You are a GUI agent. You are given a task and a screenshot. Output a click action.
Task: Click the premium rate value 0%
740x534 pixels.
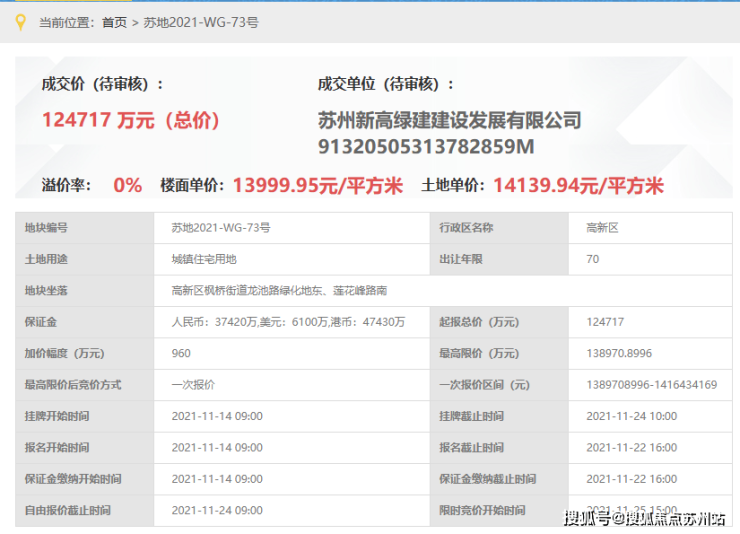click(127, 185)
